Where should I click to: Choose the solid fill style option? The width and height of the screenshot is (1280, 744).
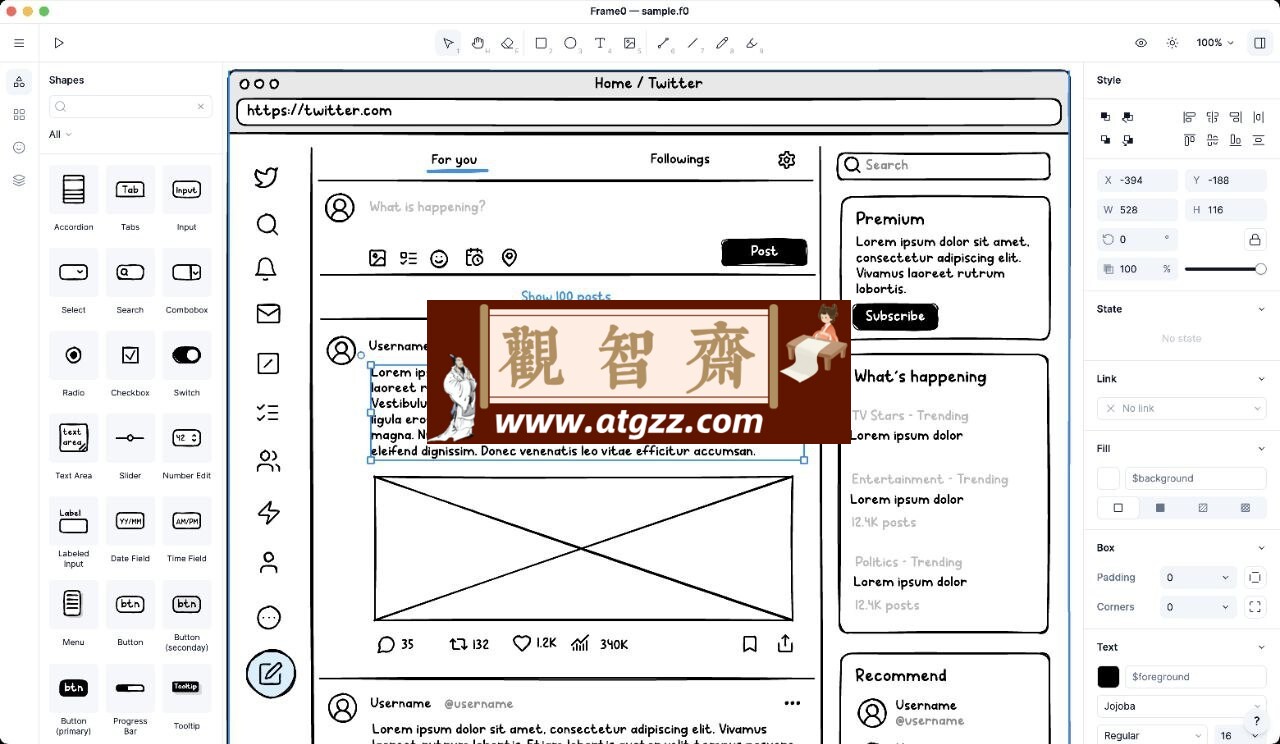(1160, 508)
